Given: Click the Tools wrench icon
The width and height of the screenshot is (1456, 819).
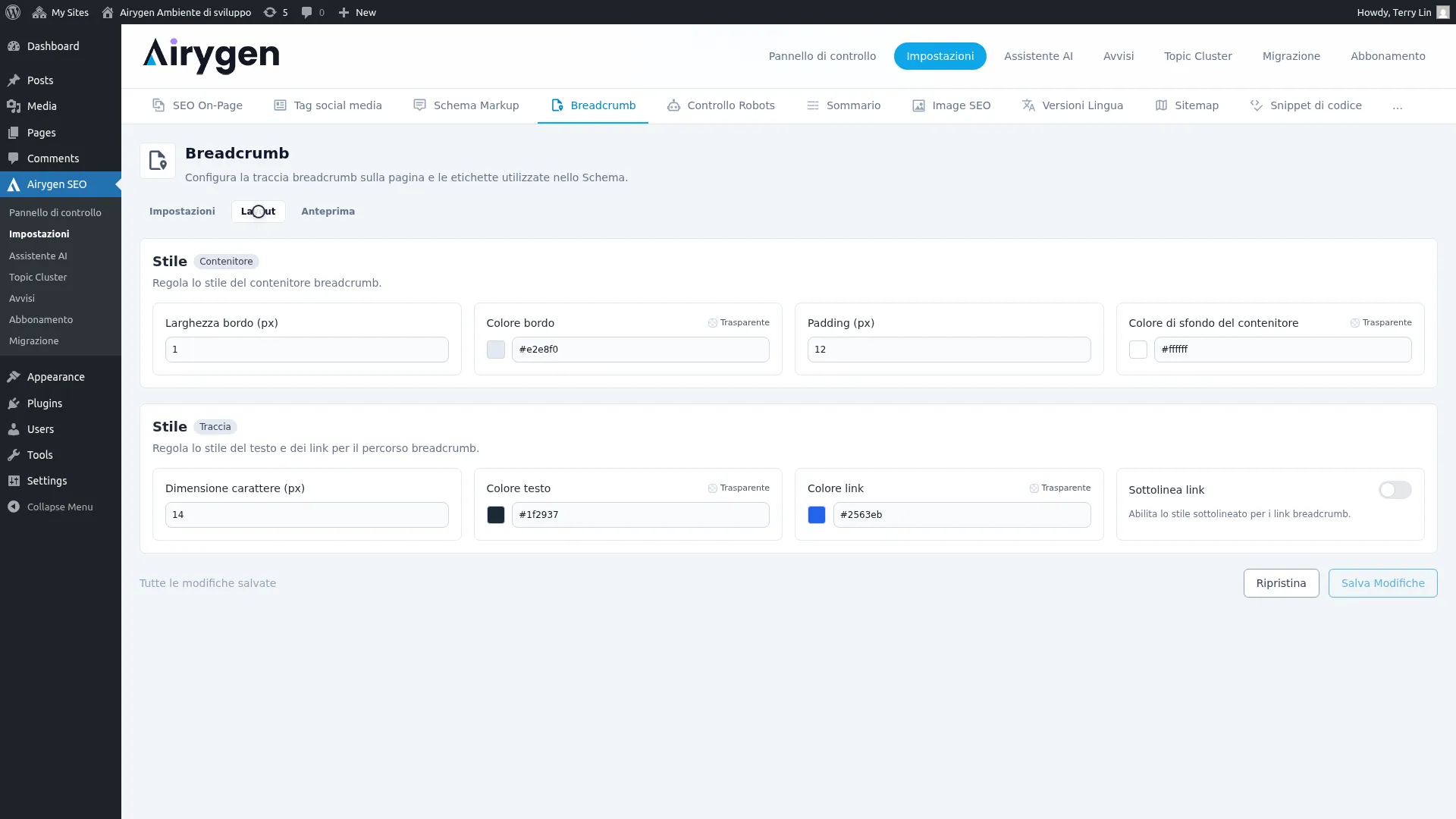Looking at the screenshot, I should 14,455.
